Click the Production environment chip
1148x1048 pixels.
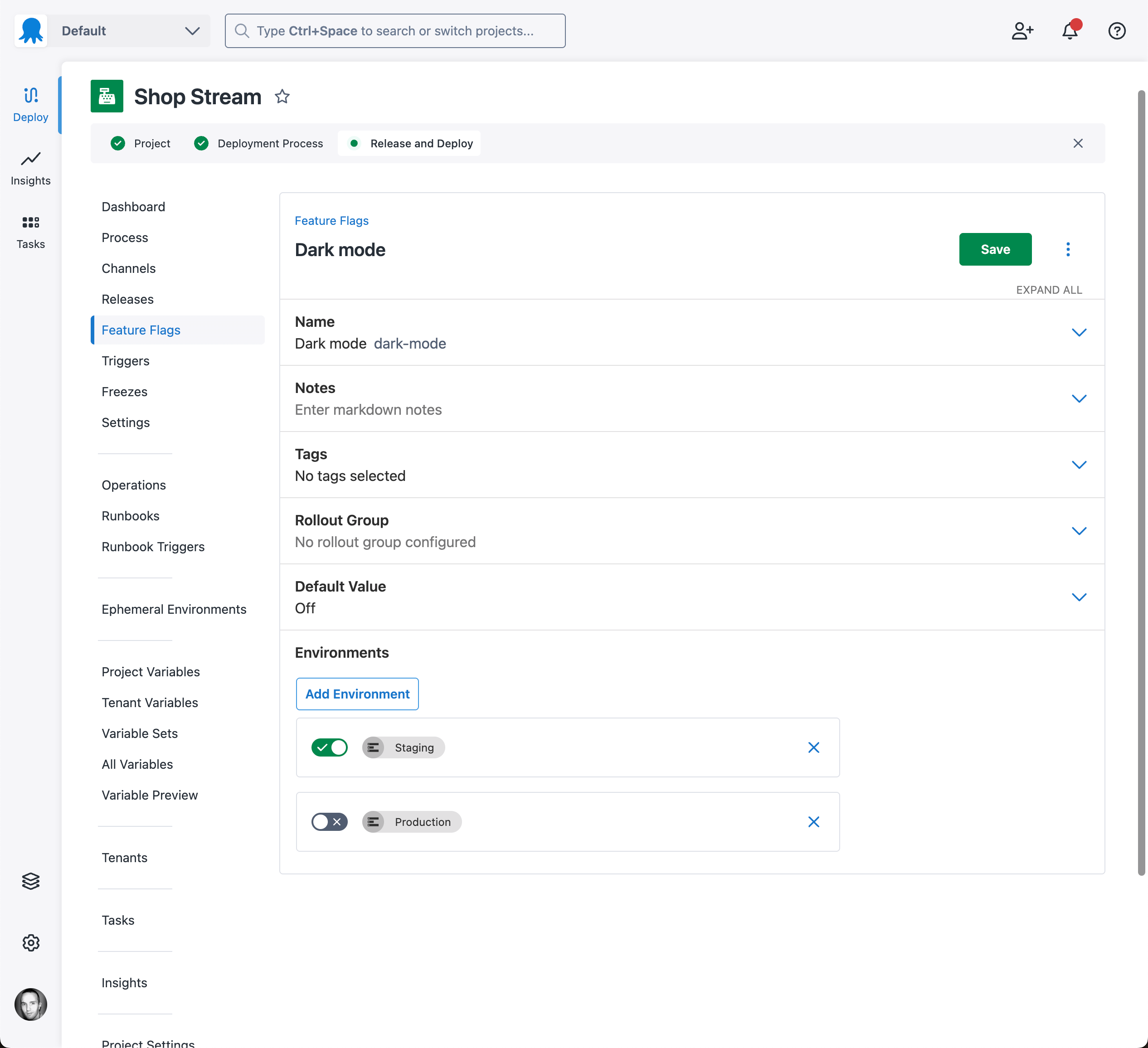point(412,822)
